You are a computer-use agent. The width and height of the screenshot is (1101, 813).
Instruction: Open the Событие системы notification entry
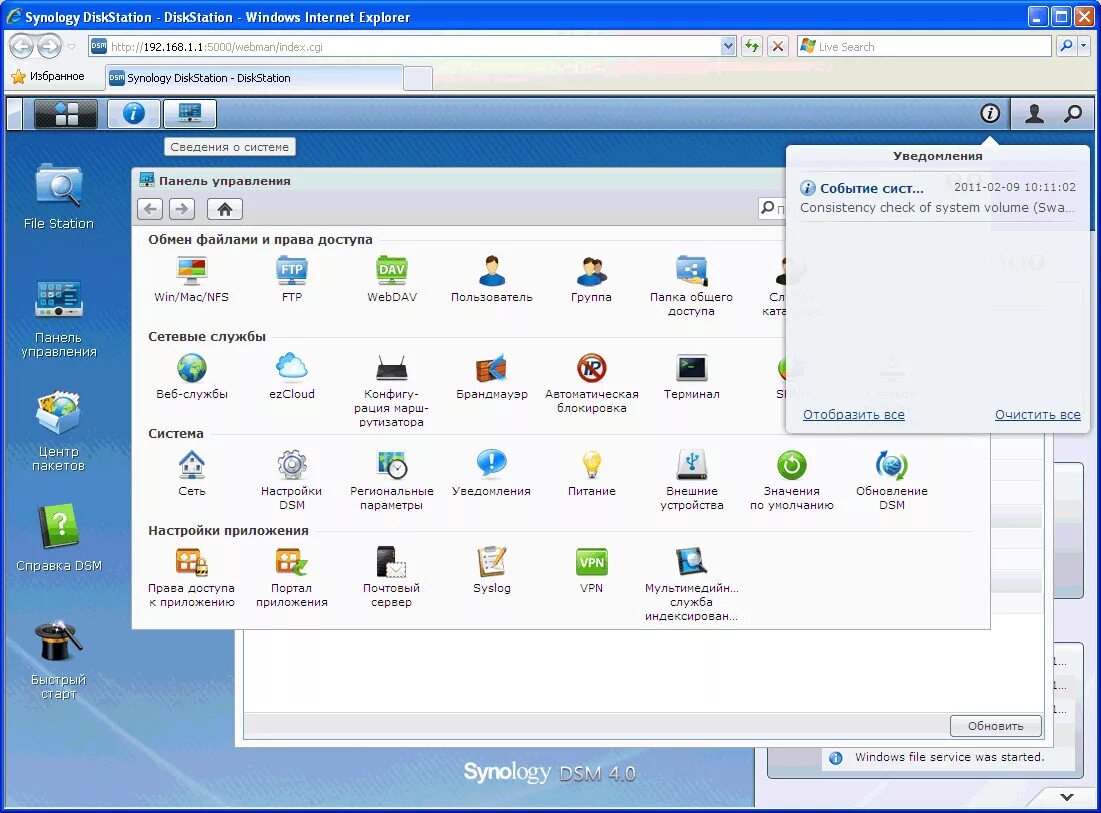937,197
